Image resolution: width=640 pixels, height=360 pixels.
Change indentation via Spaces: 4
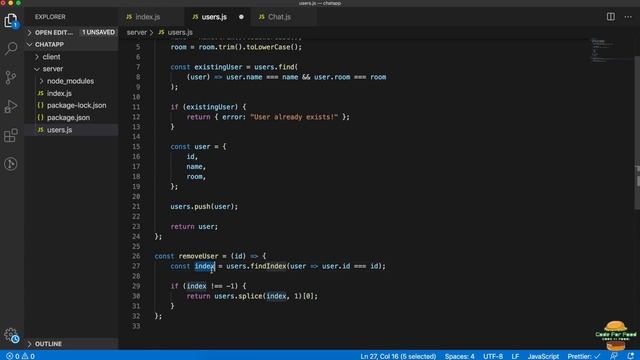(x=460, y=356)
